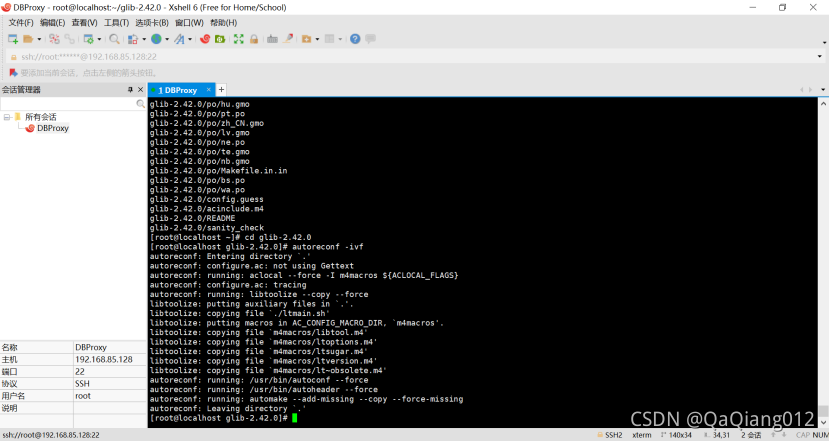The height and width of the screenshot is (441, 830).
Task: Expand the globe encoding dropdown arrow
Action: [167, 39]
